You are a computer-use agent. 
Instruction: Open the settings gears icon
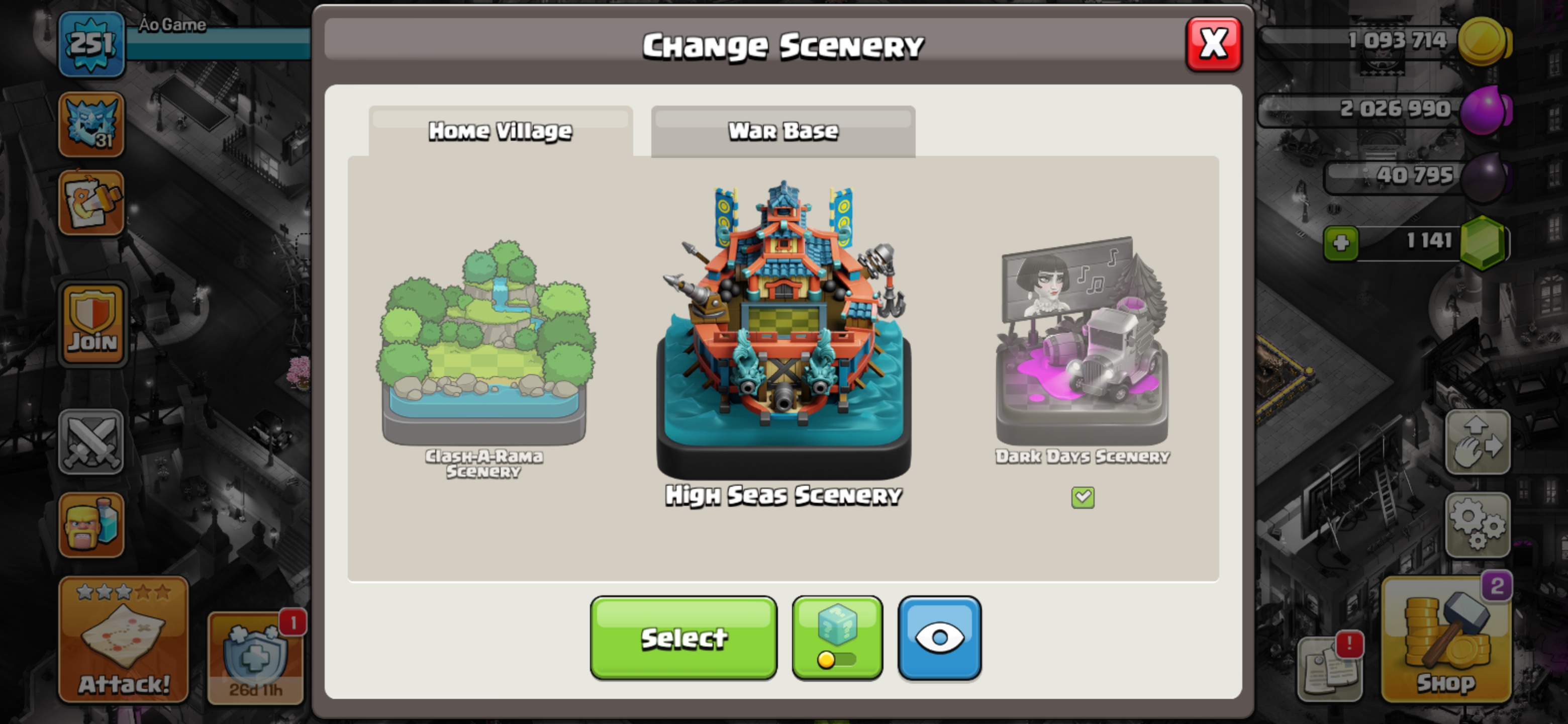1478,525
